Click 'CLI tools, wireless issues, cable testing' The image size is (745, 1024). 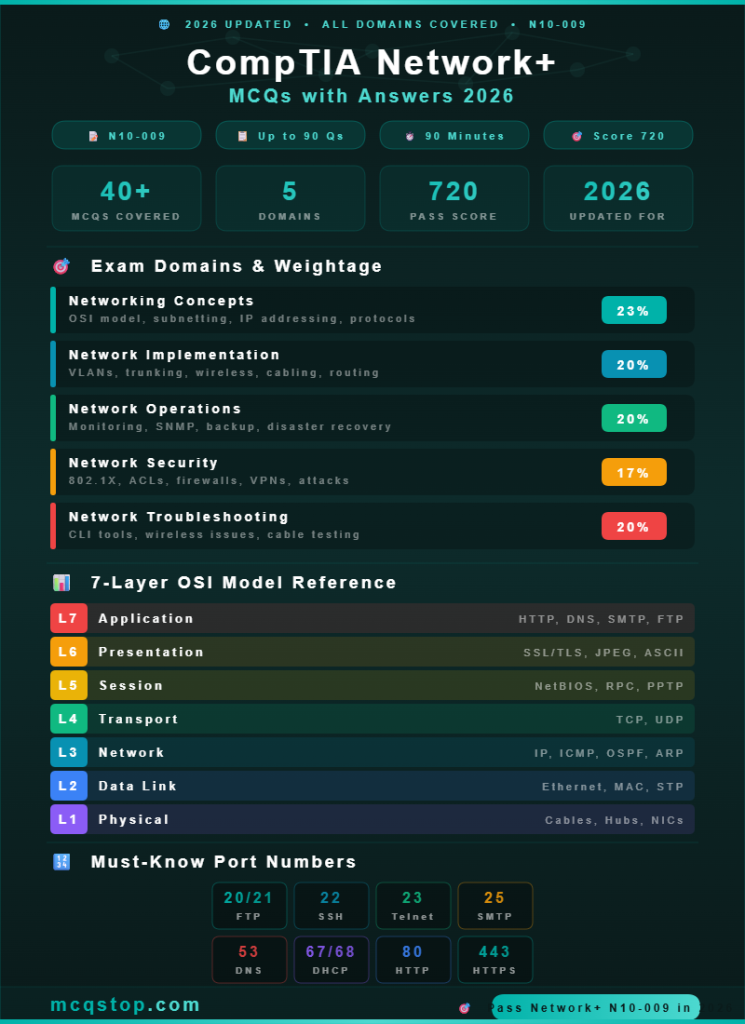(214, 535)
